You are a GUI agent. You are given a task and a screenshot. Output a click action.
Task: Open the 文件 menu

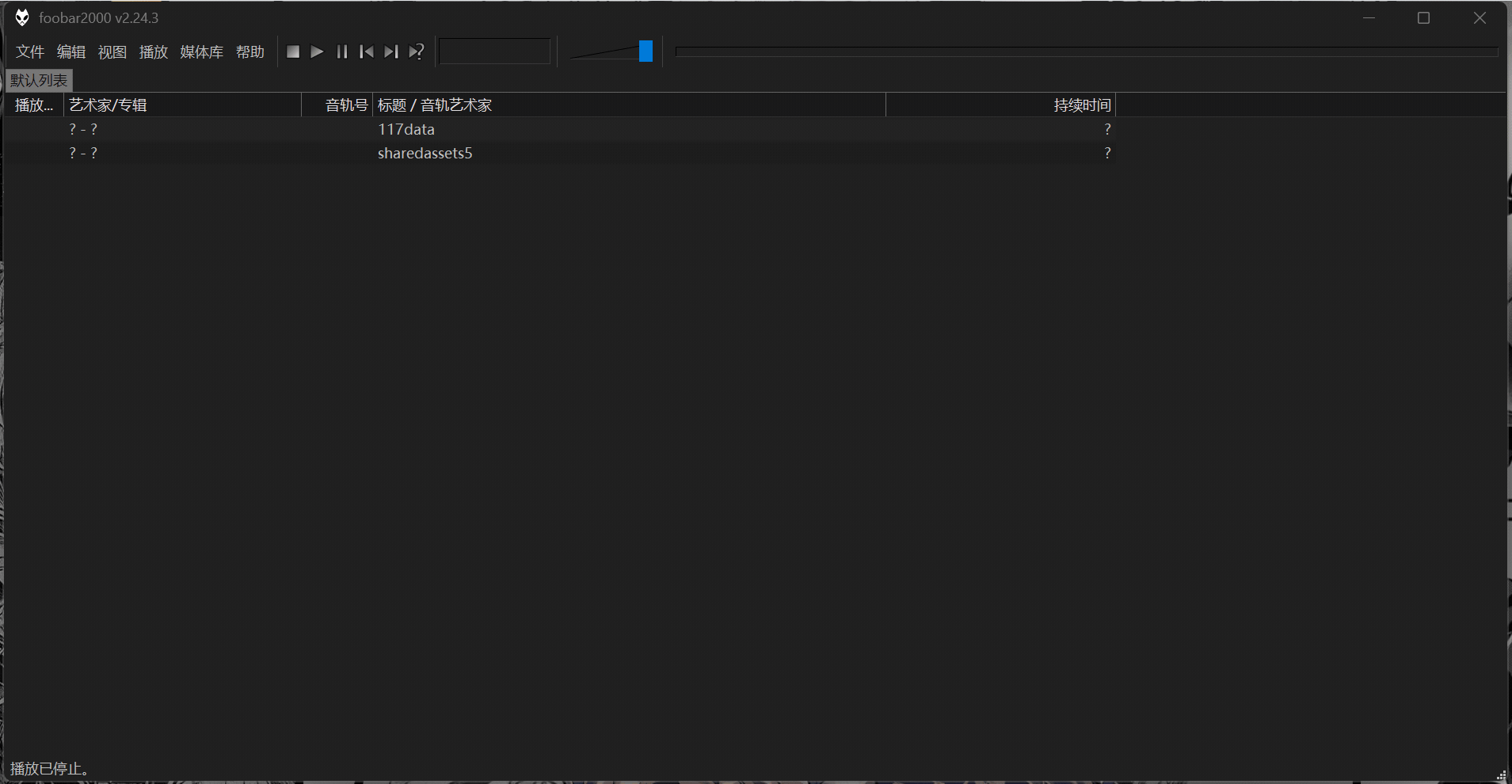30,51
